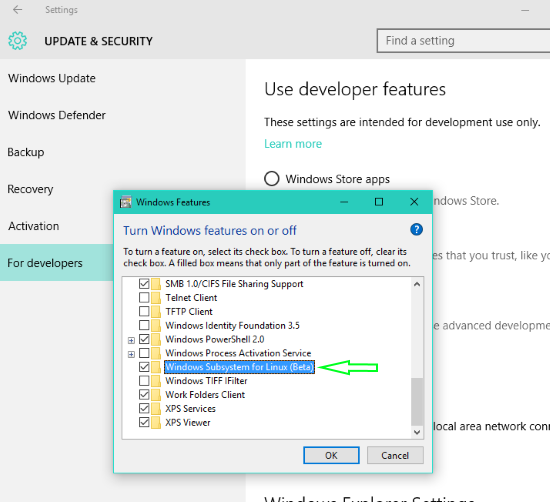Click the Telnet Client folder icon
The width and height of the screenshot is (550, 502).
[x=156, y=297]
